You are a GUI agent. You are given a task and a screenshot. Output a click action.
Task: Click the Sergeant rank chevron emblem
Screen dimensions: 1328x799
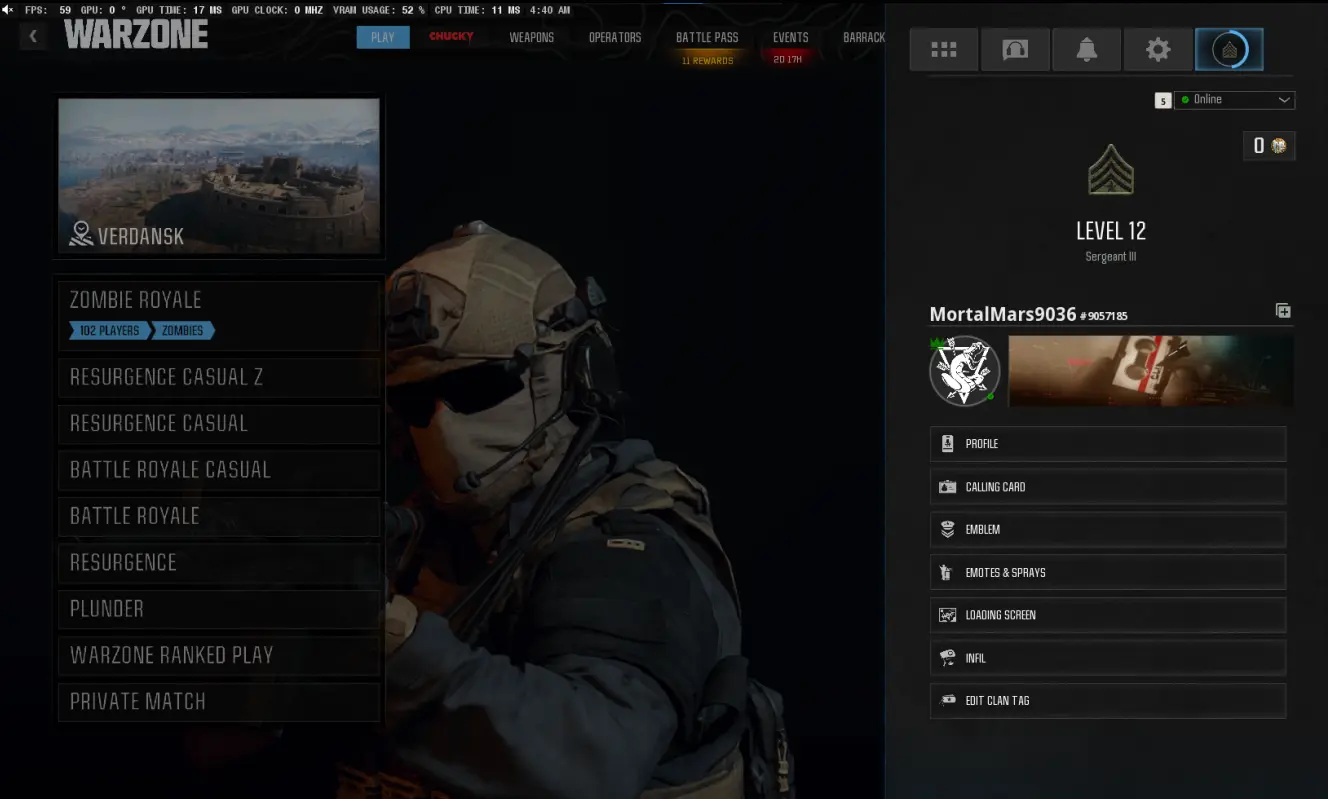(1110, 170)
